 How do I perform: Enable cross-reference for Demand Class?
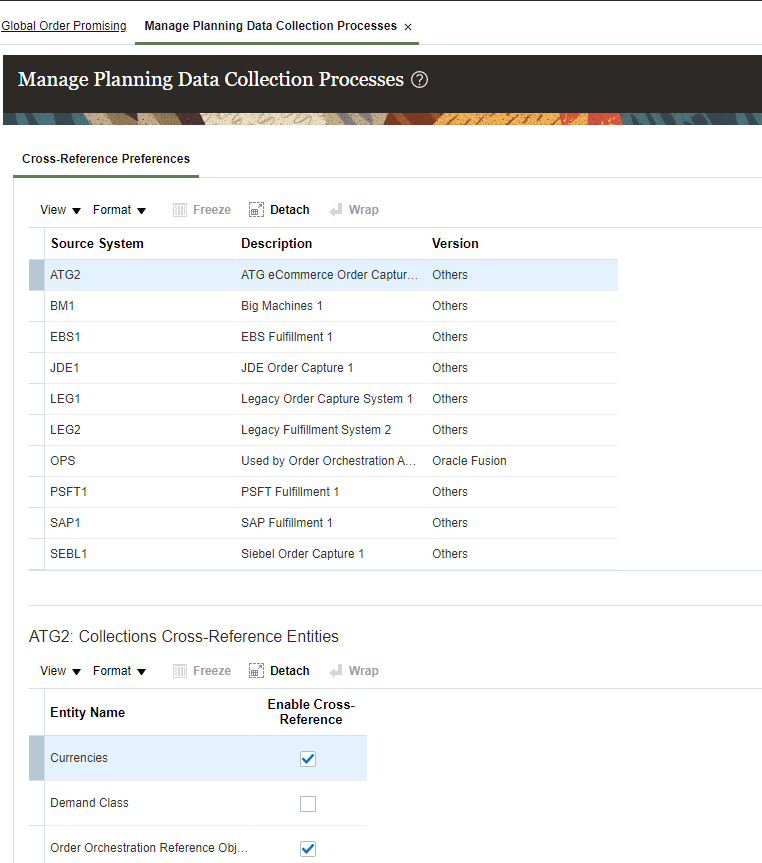pyautogui.click(x=308, y=804)
